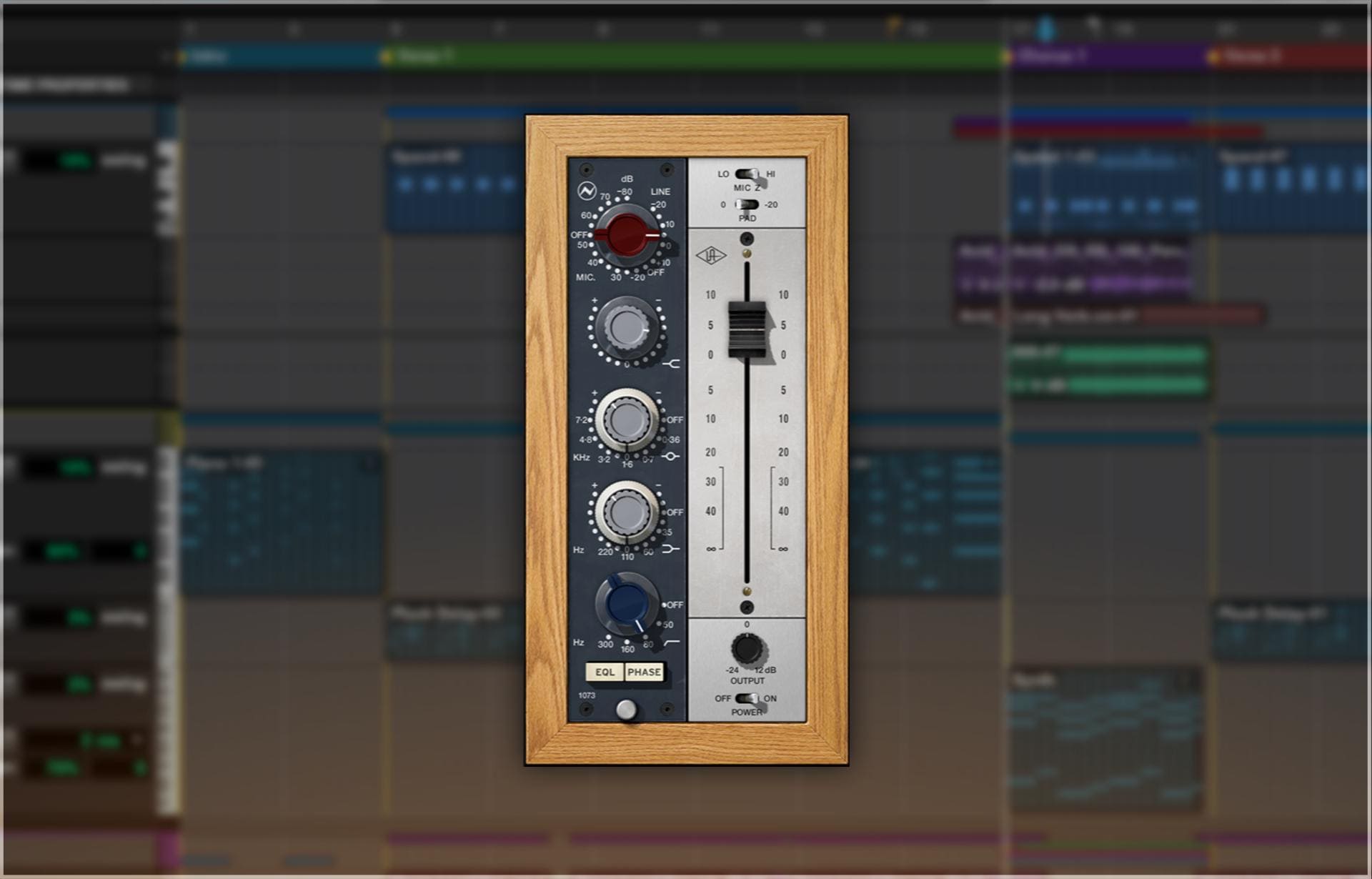Toggle the EQL button
This screenshot has height=879, width=1372.
click(x=605, y=672)
